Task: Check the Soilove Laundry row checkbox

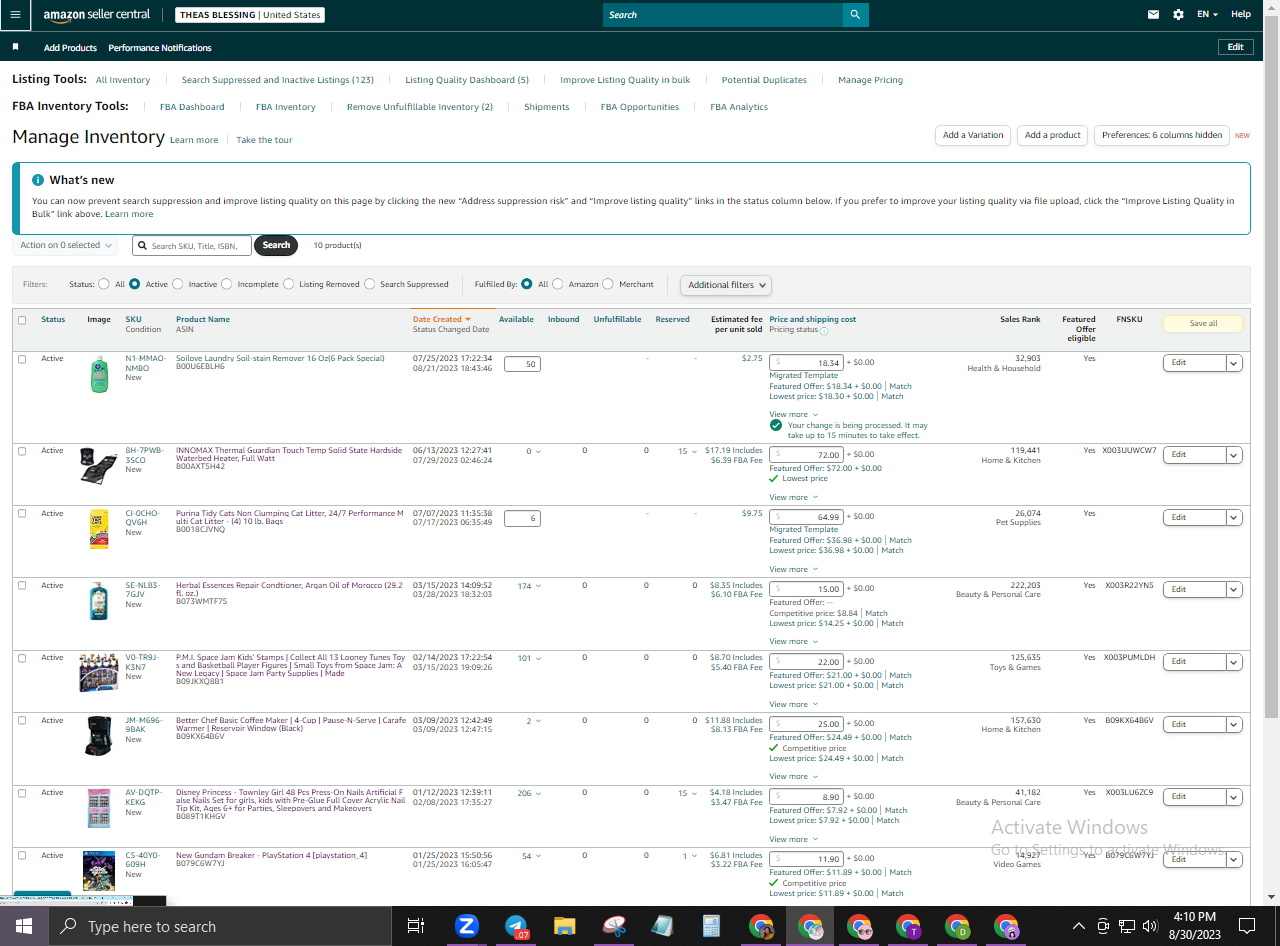Action: 22,359
